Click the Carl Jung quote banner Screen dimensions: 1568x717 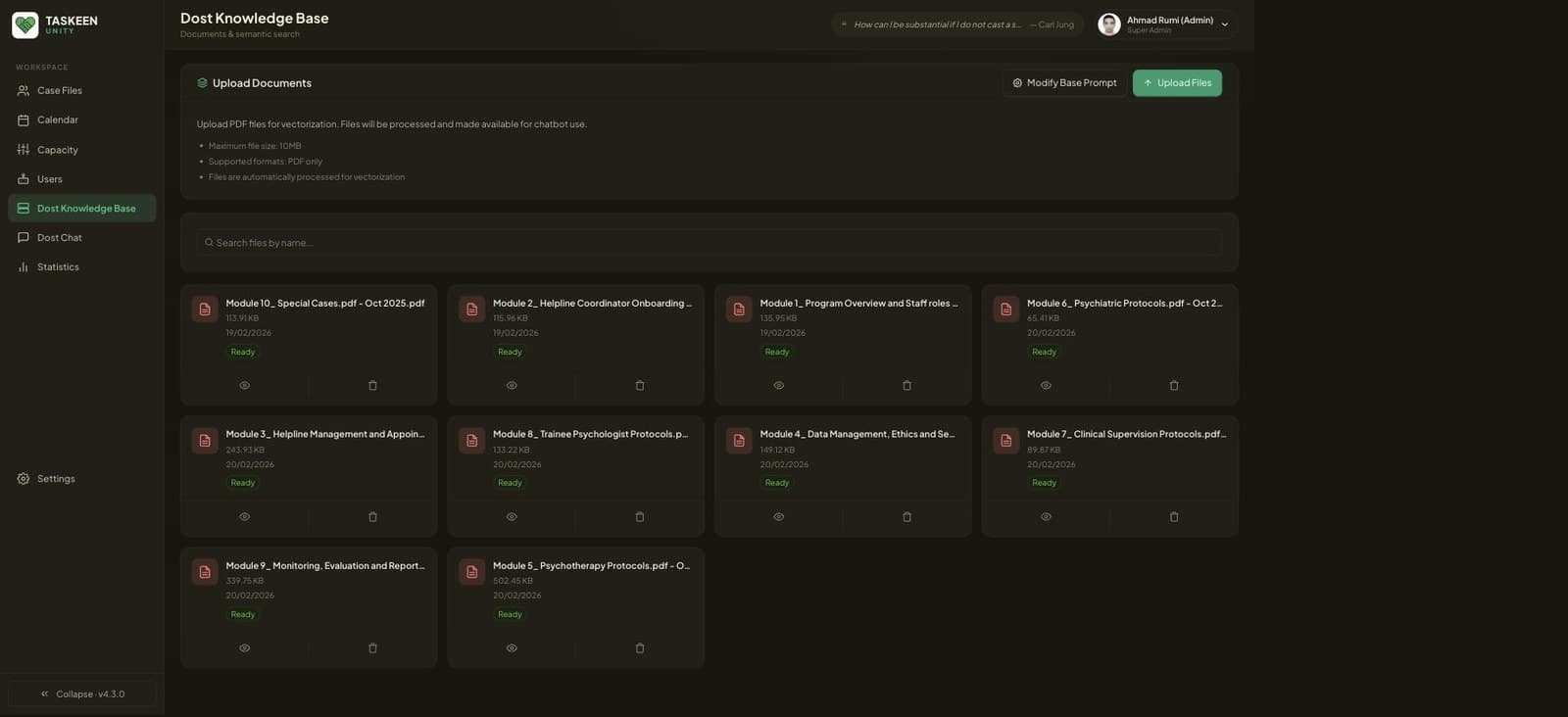coord(957,24)
